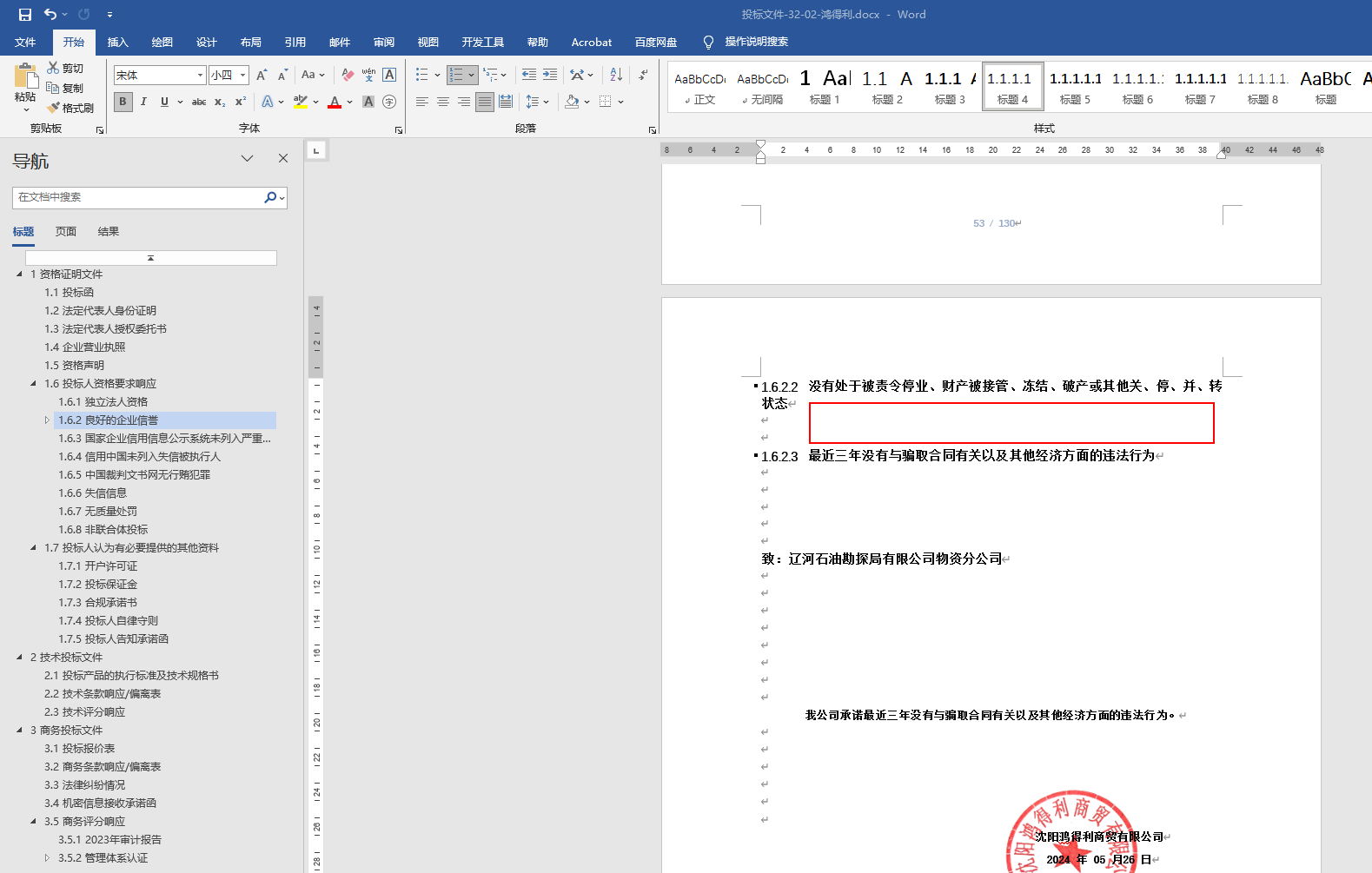
Task: Toggle the numbered list button
Action: click(x=456, y=75)
